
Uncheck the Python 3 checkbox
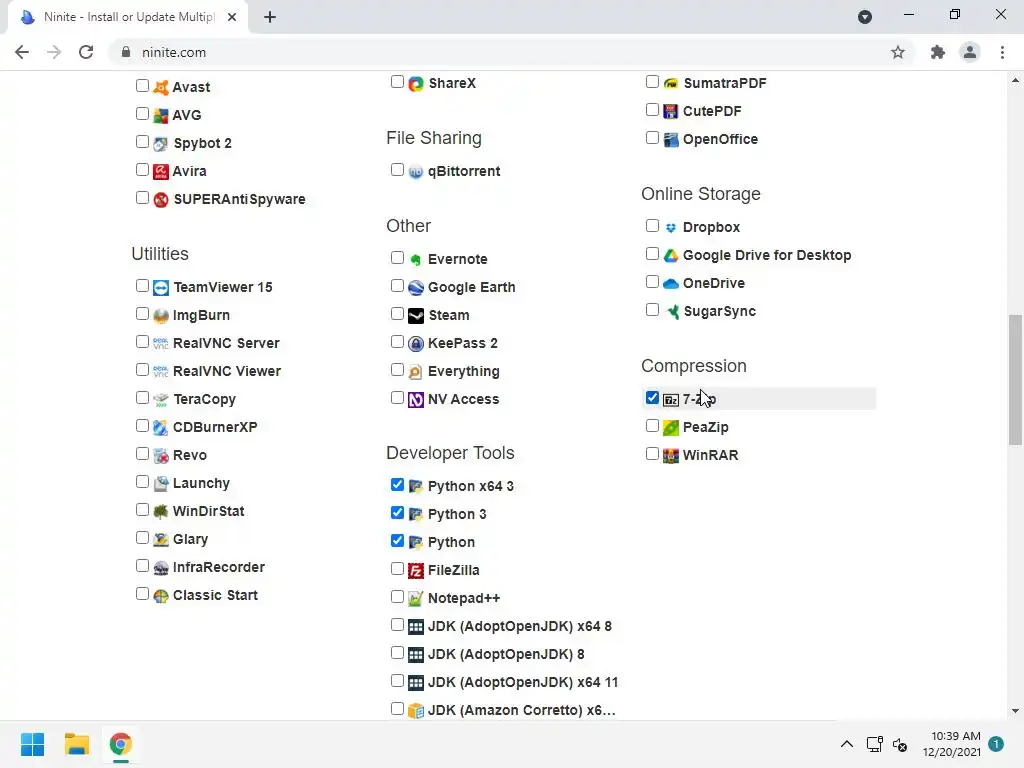pyautogui.click(x=397, y=513)
